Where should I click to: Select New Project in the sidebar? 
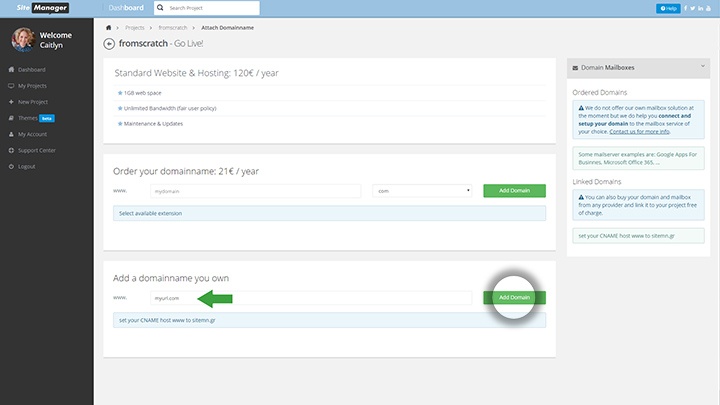point(33,102)
